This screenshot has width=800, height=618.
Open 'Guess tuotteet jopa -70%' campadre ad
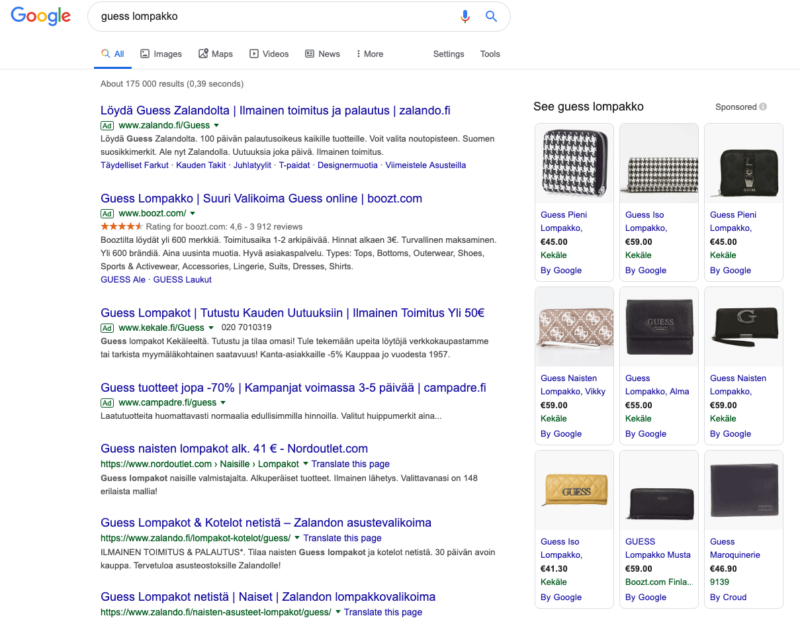[x=293, y=388]
